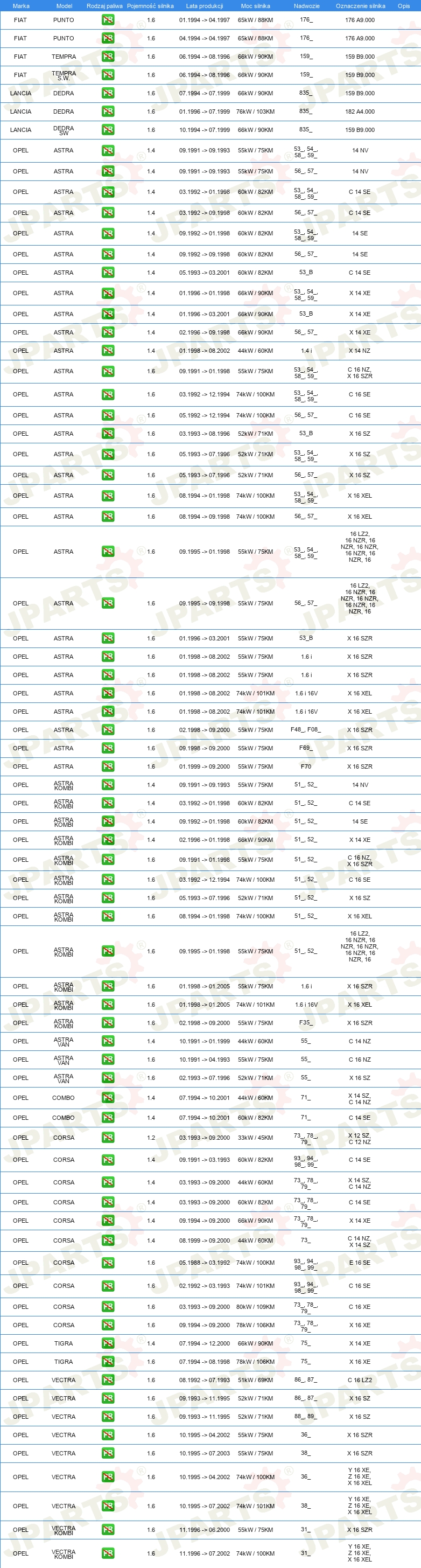Image resolution: width=421 pixels, height=1568 pixels.
Task: Select fuel icon in CORSA 80kW/109KM row
Action: 108,1307
